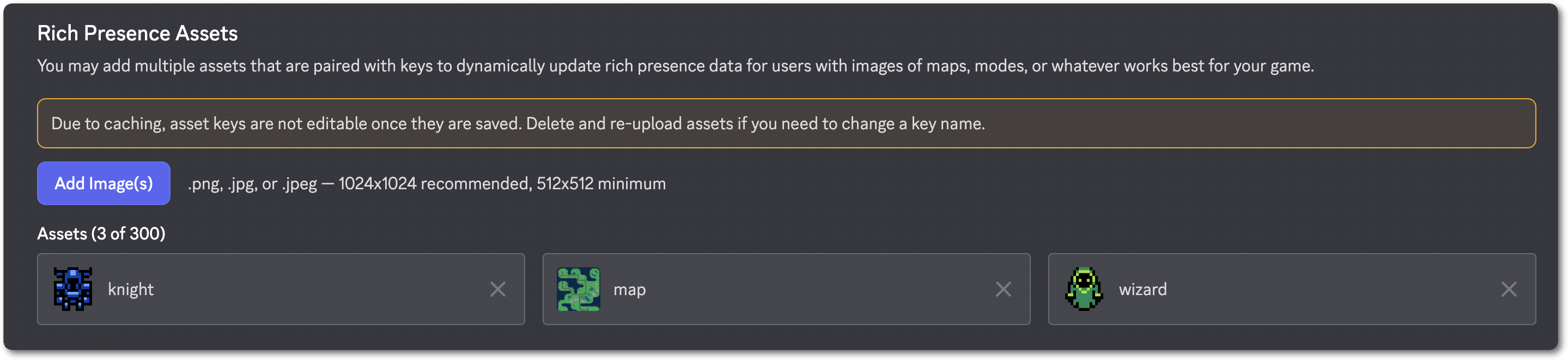Click the image format requirements text
1568x360 pixels.
(427, 183)
